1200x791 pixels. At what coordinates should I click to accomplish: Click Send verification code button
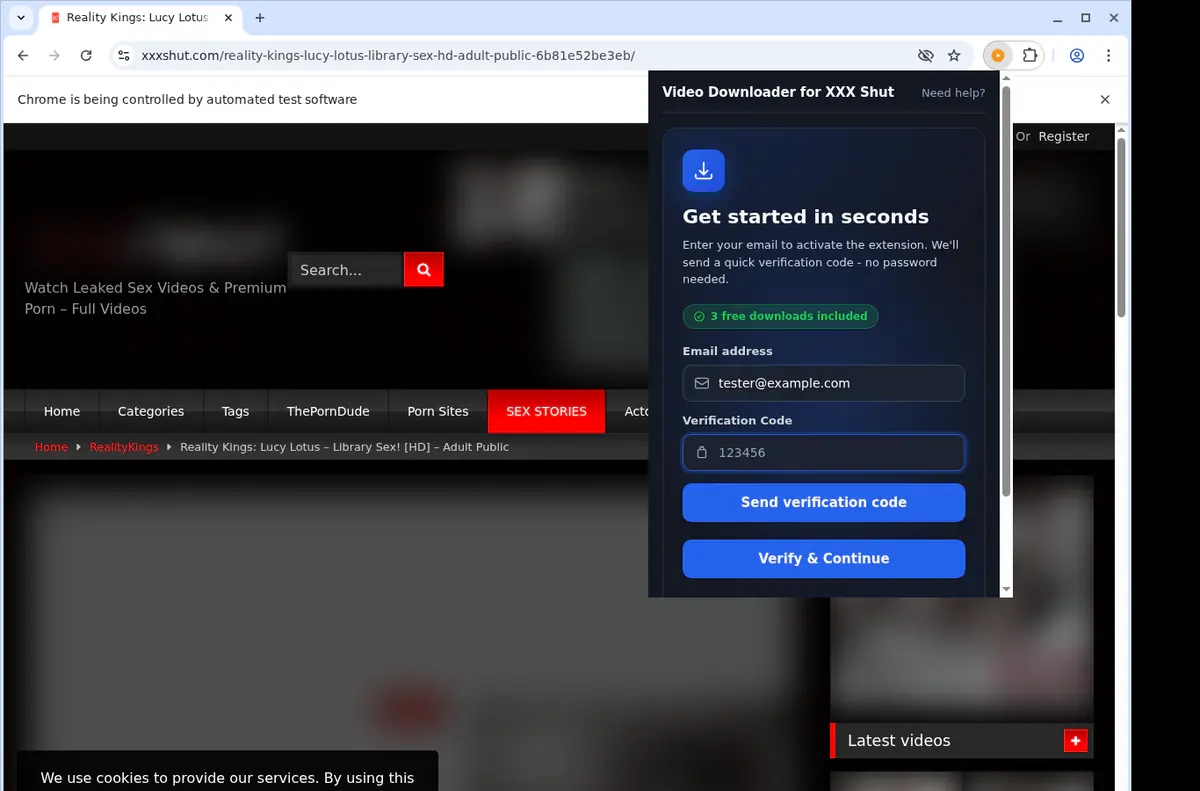[824, 502]
